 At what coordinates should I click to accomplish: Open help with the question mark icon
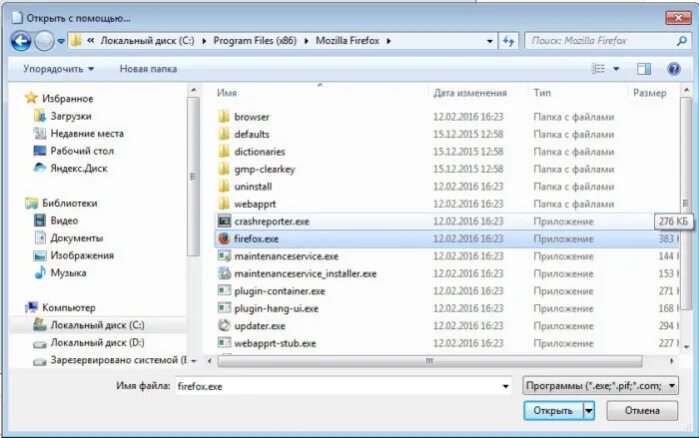(x=674, y=69)
